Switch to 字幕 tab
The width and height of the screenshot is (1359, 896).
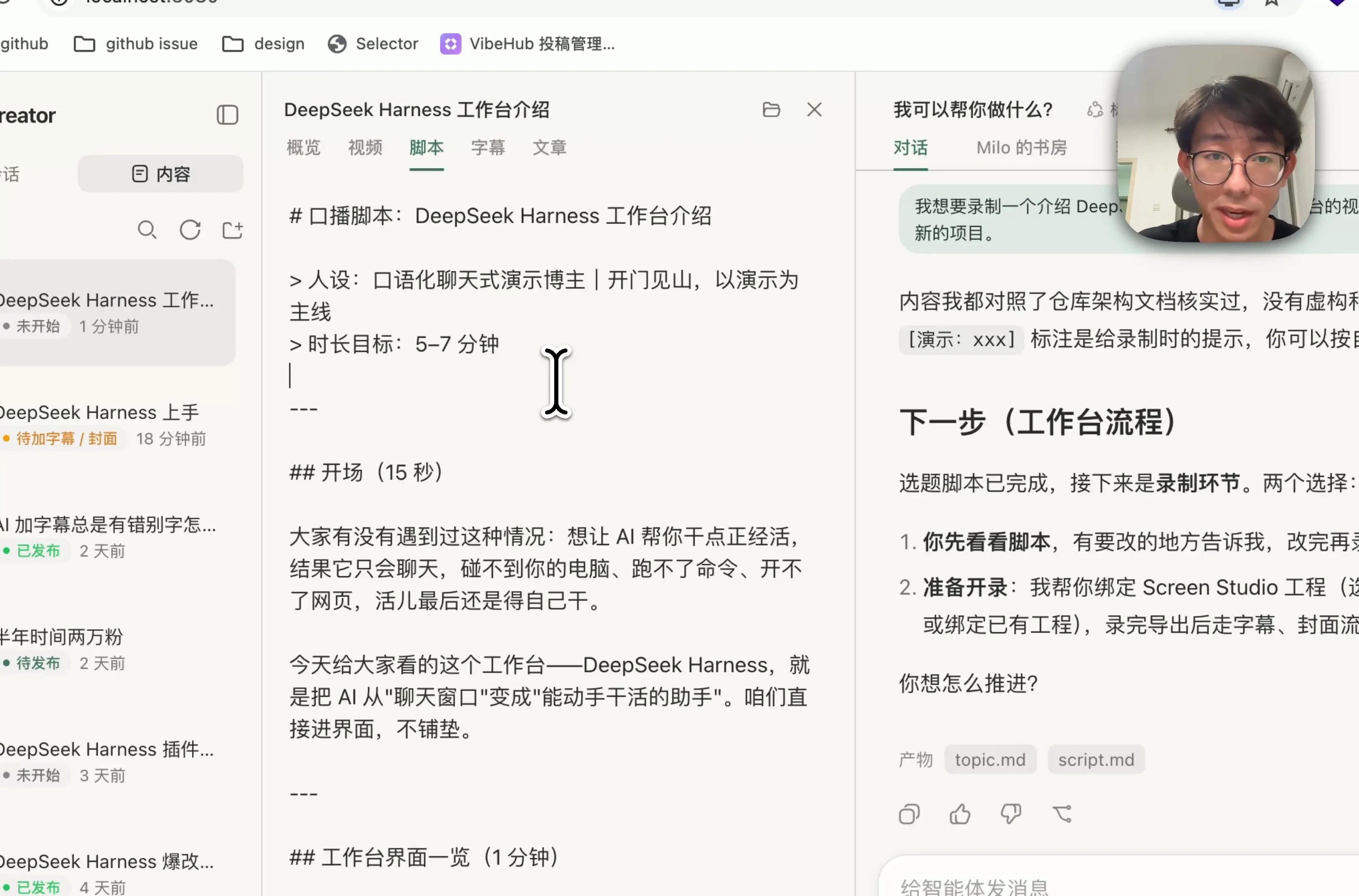point(488,147)
